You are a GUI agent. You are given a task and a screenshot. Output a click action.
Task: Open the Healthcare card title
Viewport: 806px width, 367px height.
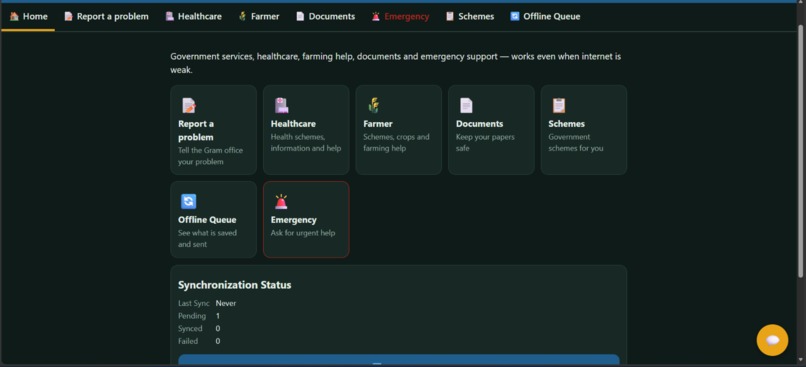click(x=293, y=124)
